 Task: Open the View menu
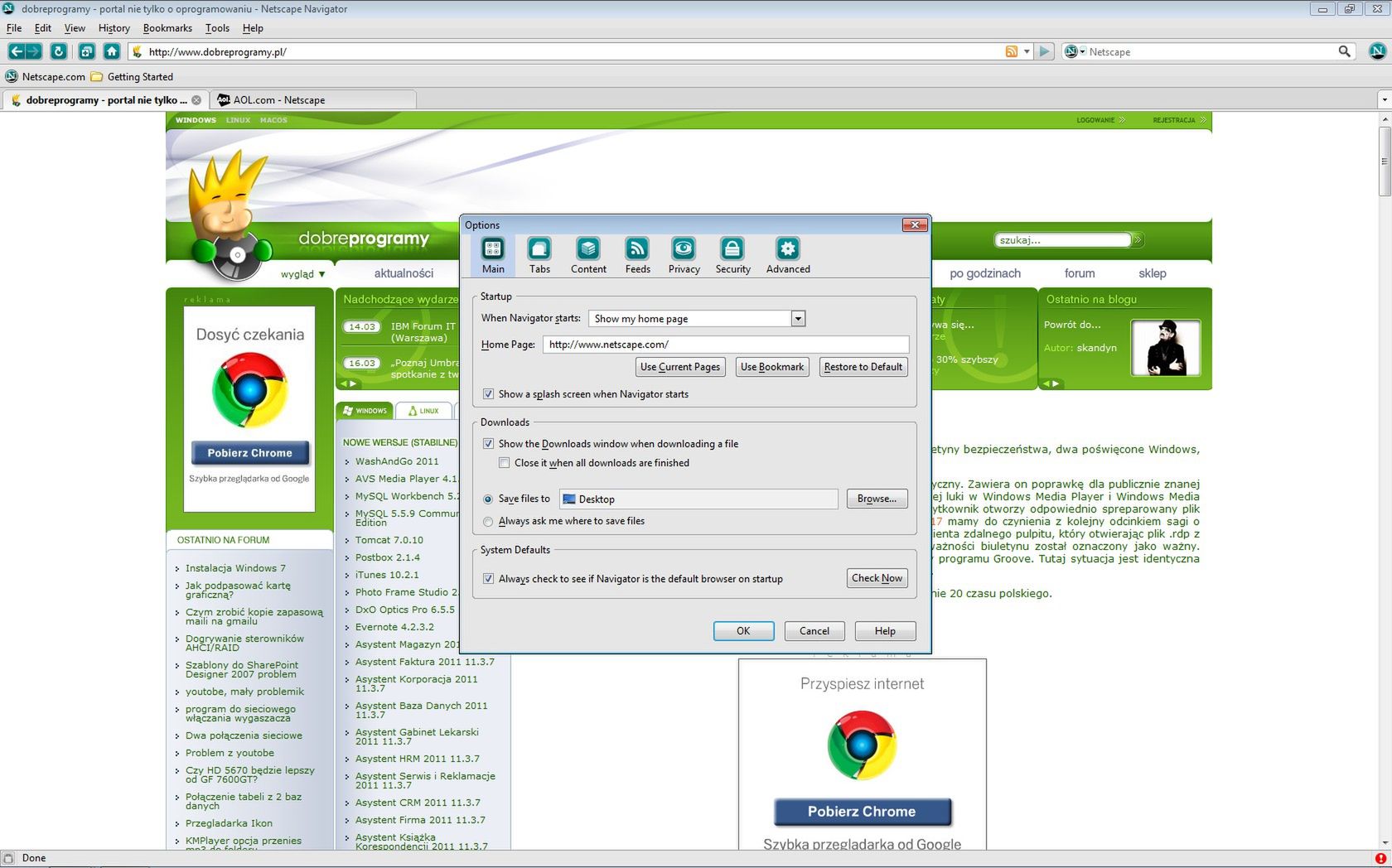[x=75, y=28]
